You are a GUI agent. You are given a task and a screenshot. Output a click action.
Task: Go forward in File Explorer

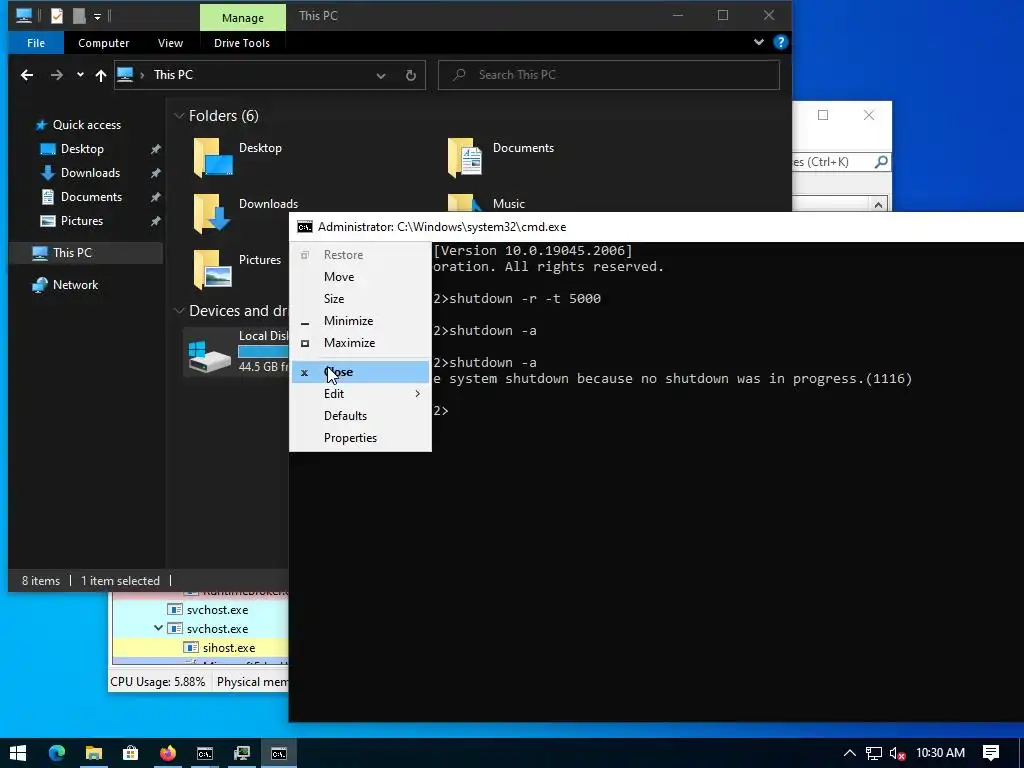[x=57, y=75]
